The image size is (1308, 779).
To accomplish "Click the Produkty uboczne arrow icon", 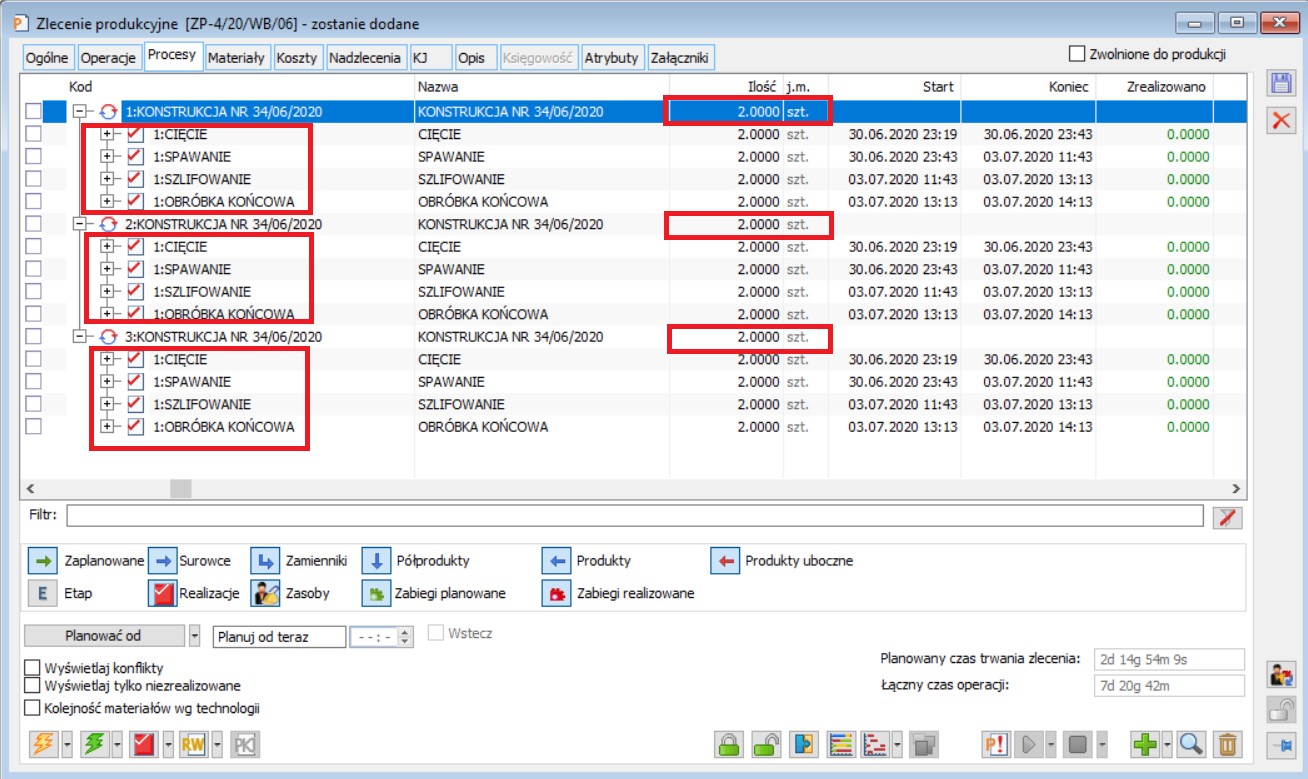I will click(724, 561).
